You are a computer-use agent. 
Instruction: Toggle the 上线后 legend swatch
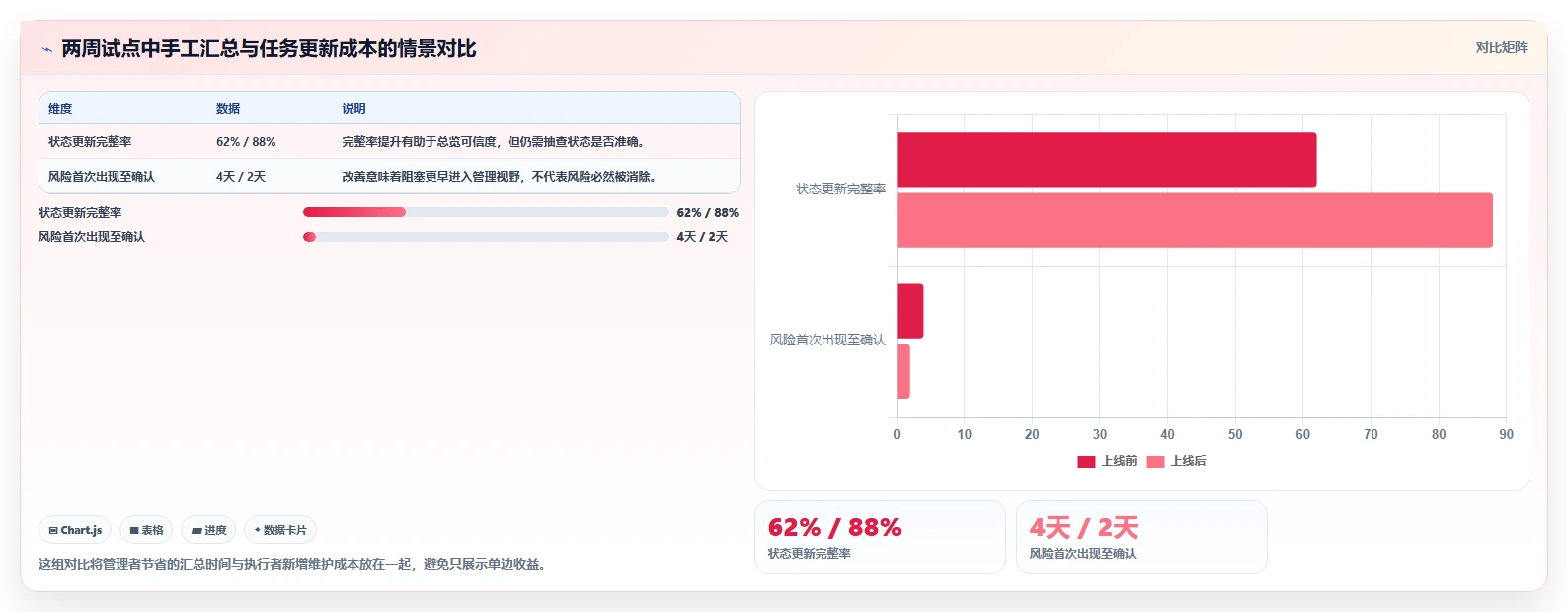coord(1155,461)
